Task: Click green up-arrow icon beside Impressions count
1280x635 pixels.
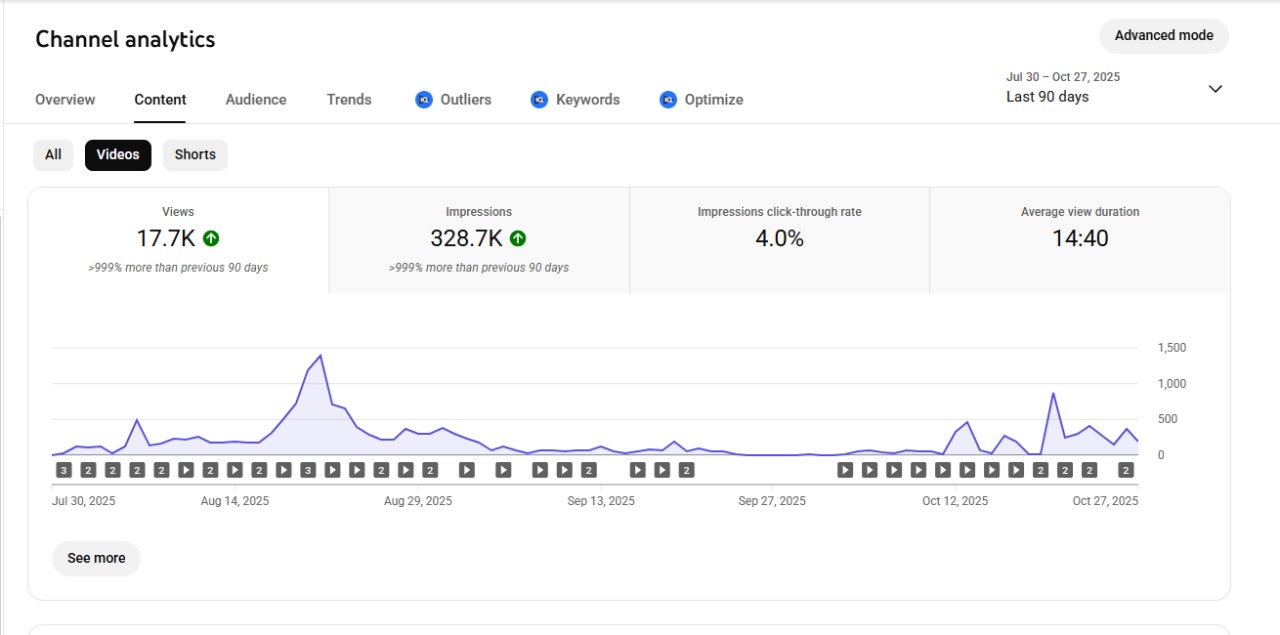Action: tap(518, 238)
